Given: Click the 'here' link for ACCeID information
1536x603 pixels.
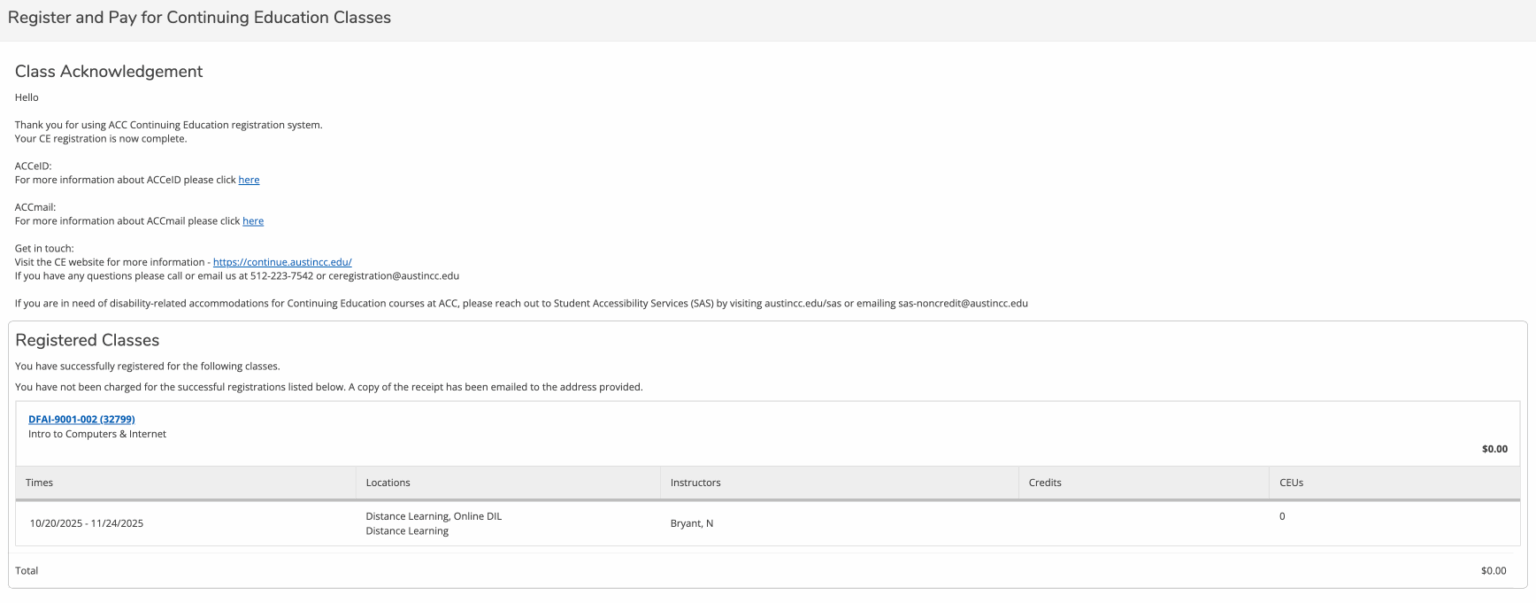Looking at the screenshot, I should coord(249,180).
